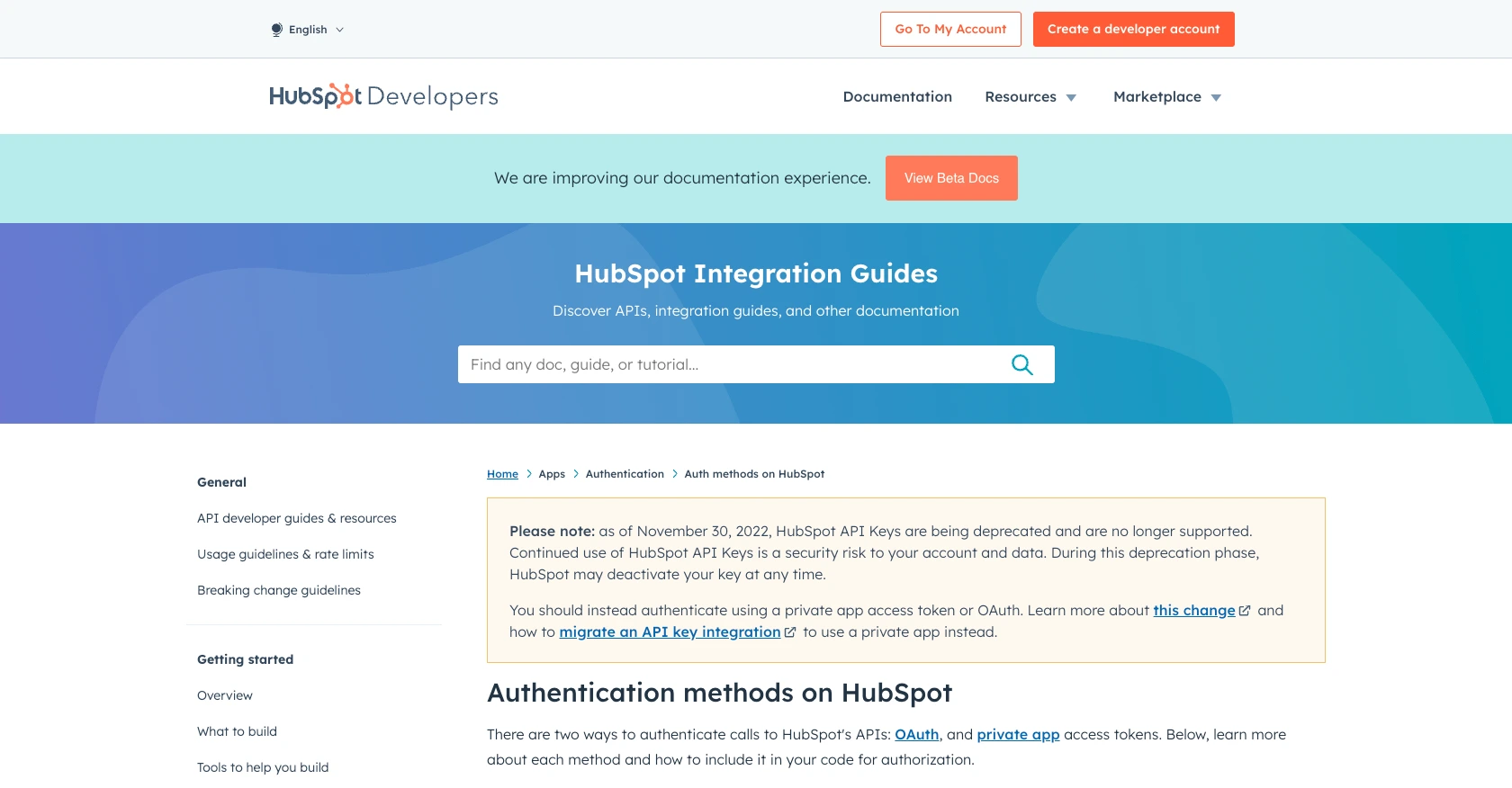Open the English language dropdown
The width and height of the screenshot is (1512, 788).
(308, 30)
